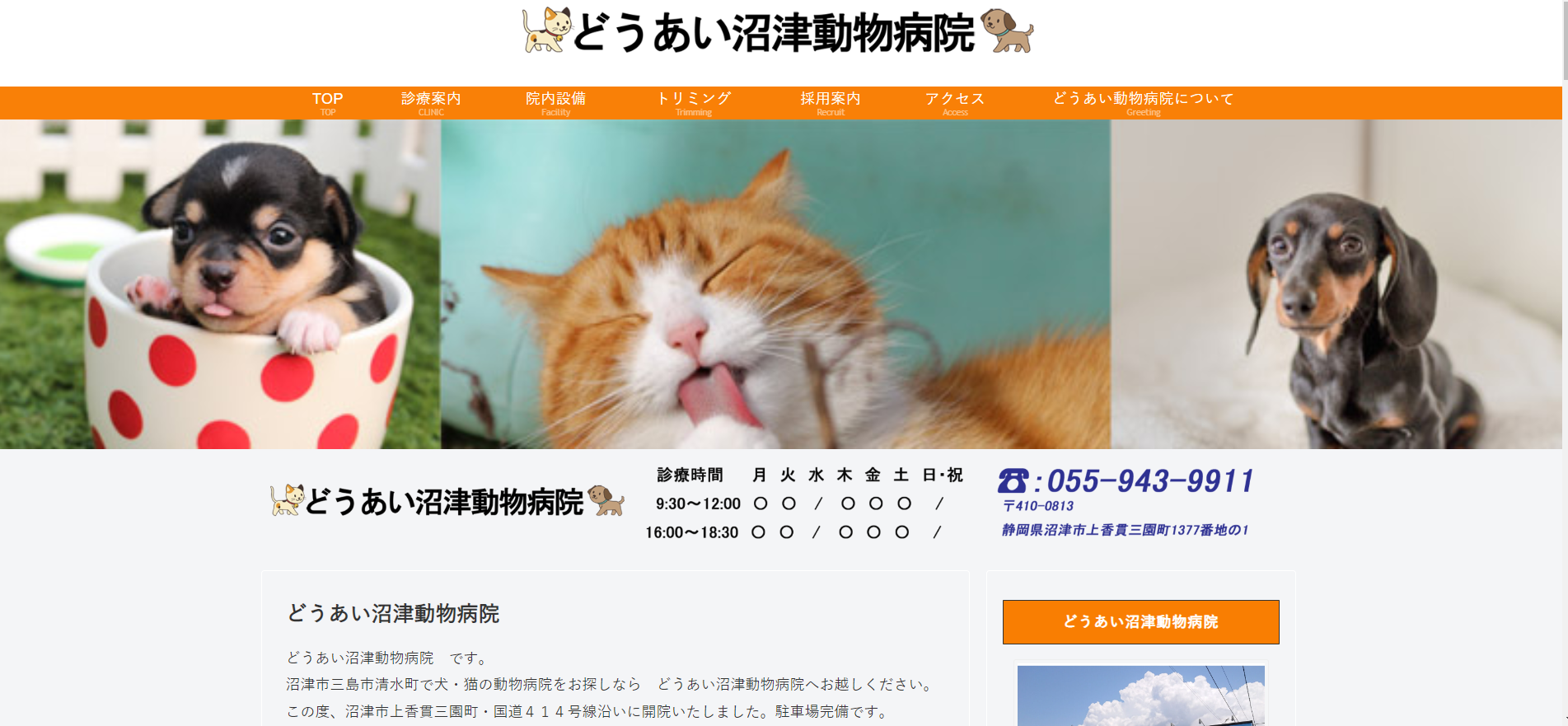Select the トリミング (Trimming) menu item
The width and height of the screenshot is (1568, 726).
coord(694,102)
